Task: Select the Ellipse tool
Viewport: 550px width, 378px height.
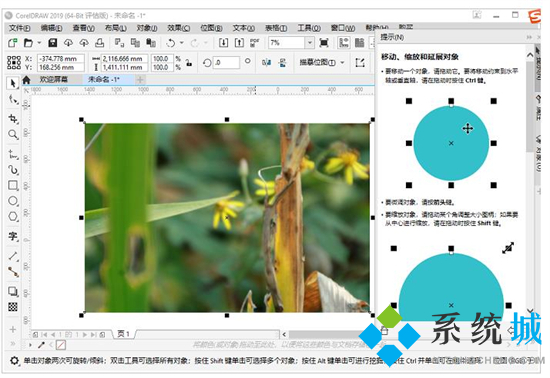Action: pyautogui.click(x=13, y=201)
